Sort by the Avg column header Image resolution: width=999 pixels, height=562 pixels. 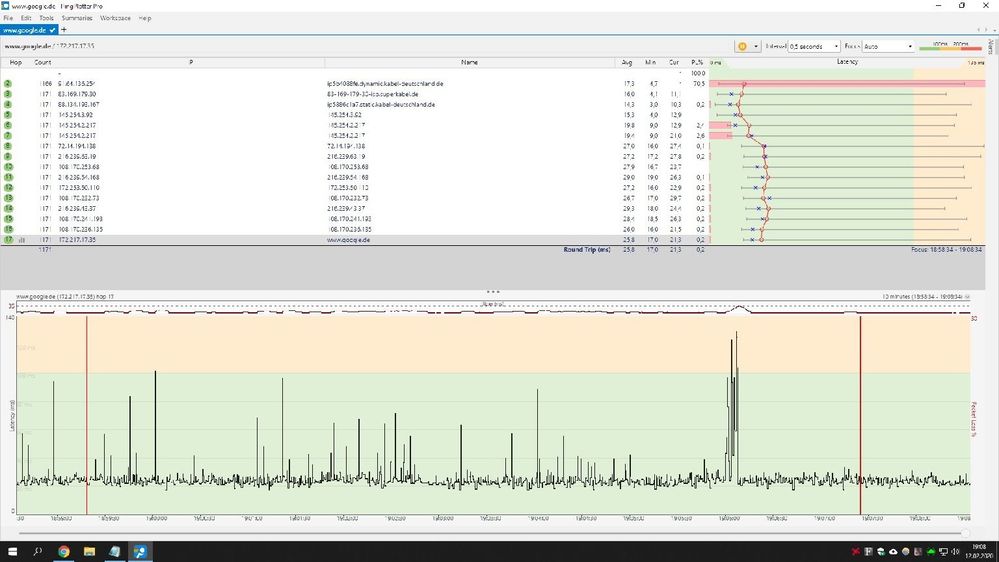click(627, 62)
